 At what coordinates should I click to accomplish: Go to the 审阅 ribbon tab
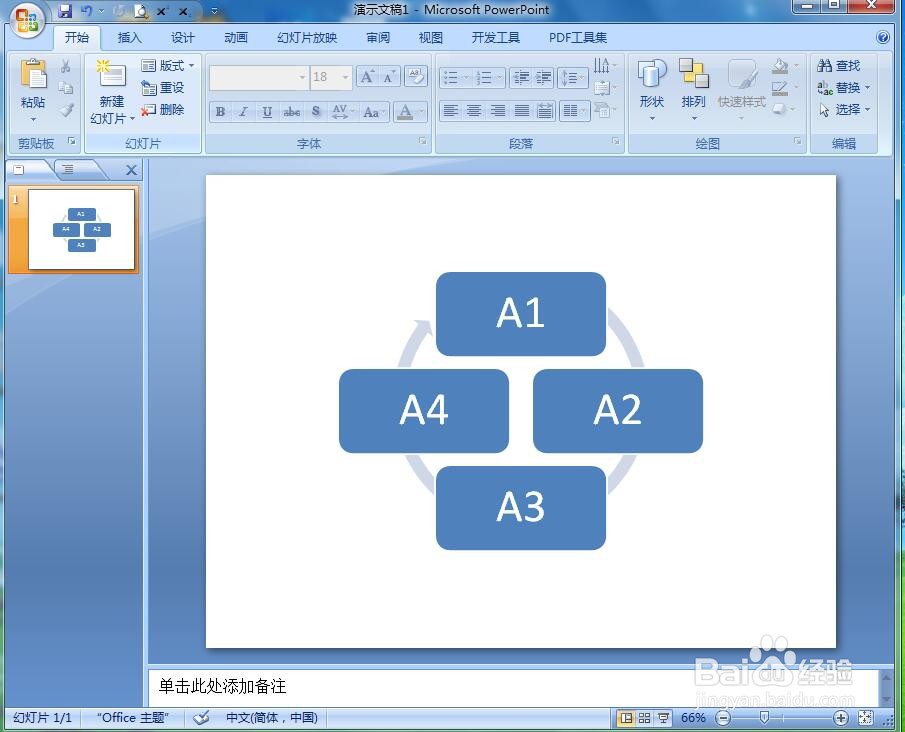378,38
